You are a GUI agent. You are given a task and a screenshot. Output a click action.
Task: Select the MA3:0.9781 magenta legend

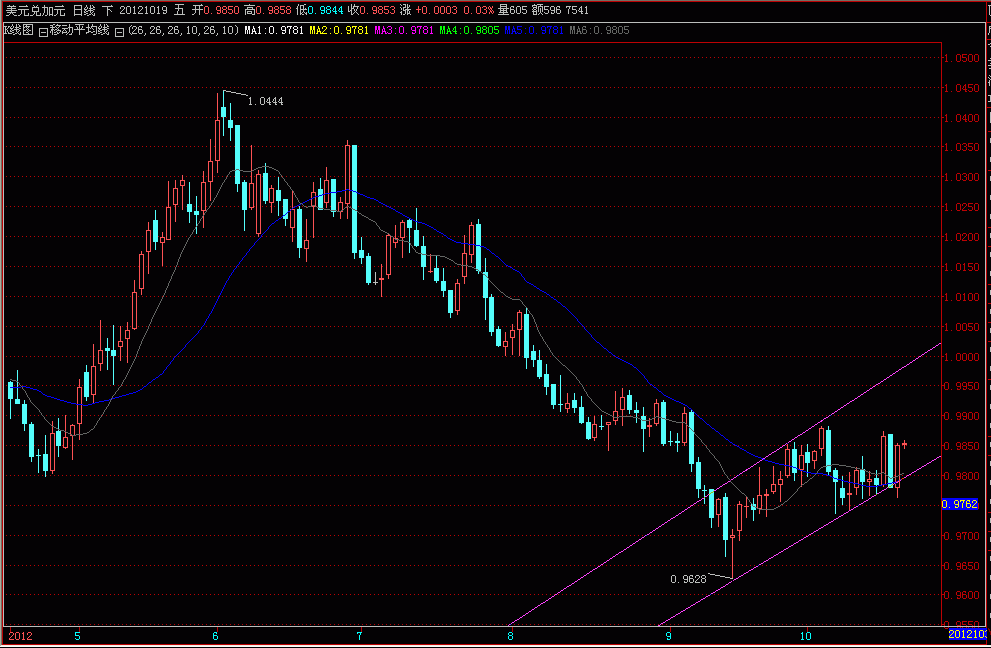click(x=404, y=30)
